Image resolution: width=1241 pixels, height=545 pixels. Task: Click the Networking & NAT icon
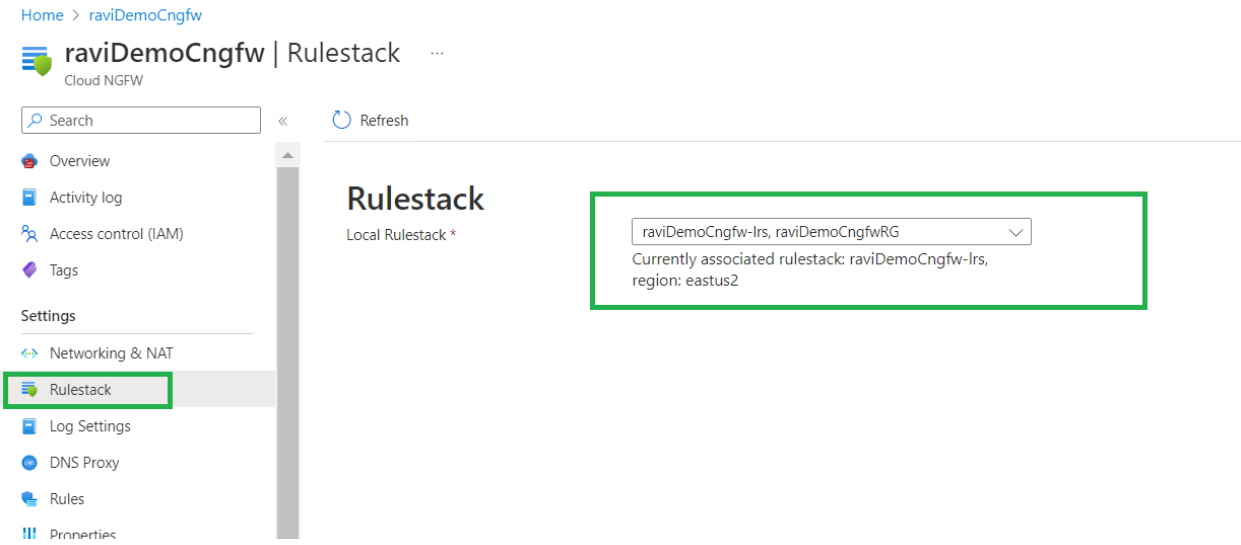point(29,353)
